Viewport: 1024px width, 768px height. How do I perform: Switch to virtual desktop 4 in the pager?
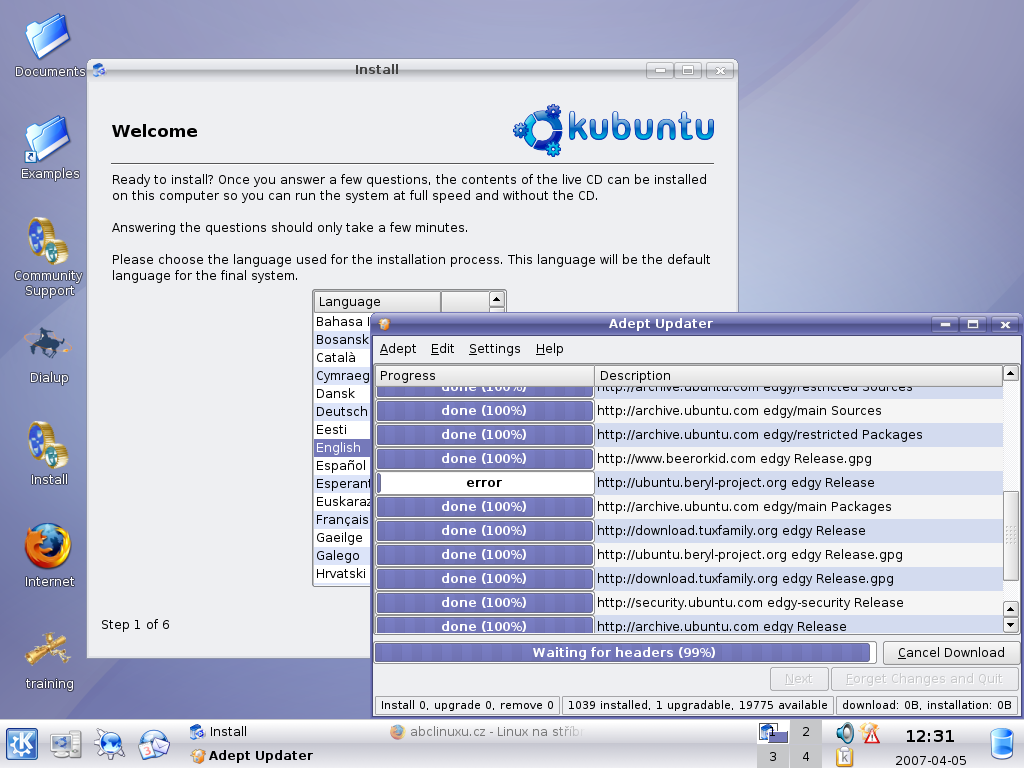(x=806, y=756)
